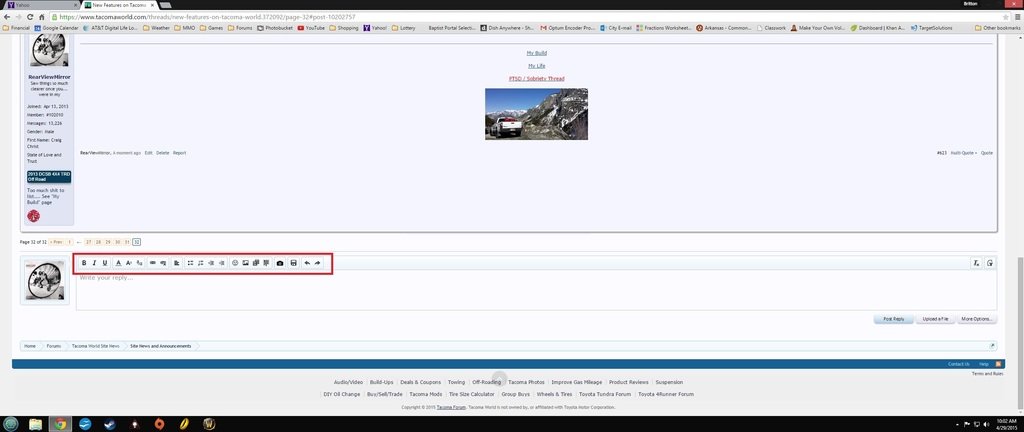Click the Contact Us footer link
The width and height of the screenshot is (1024, 432).
(959, 363)
